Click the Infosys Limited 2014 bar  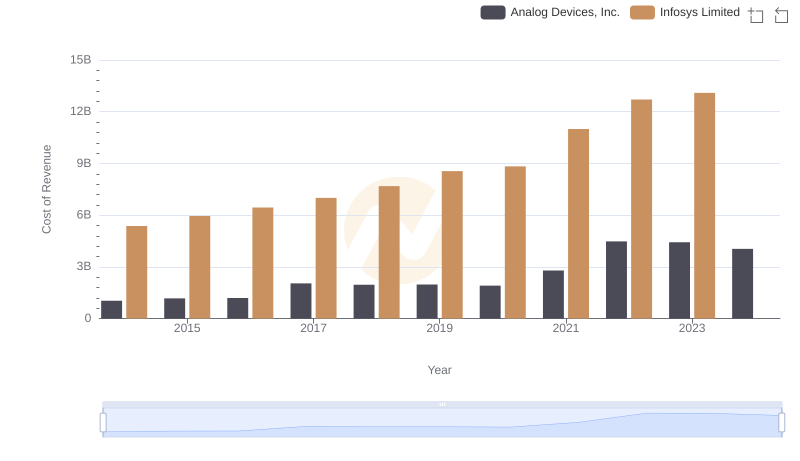(x=137, y=272)
